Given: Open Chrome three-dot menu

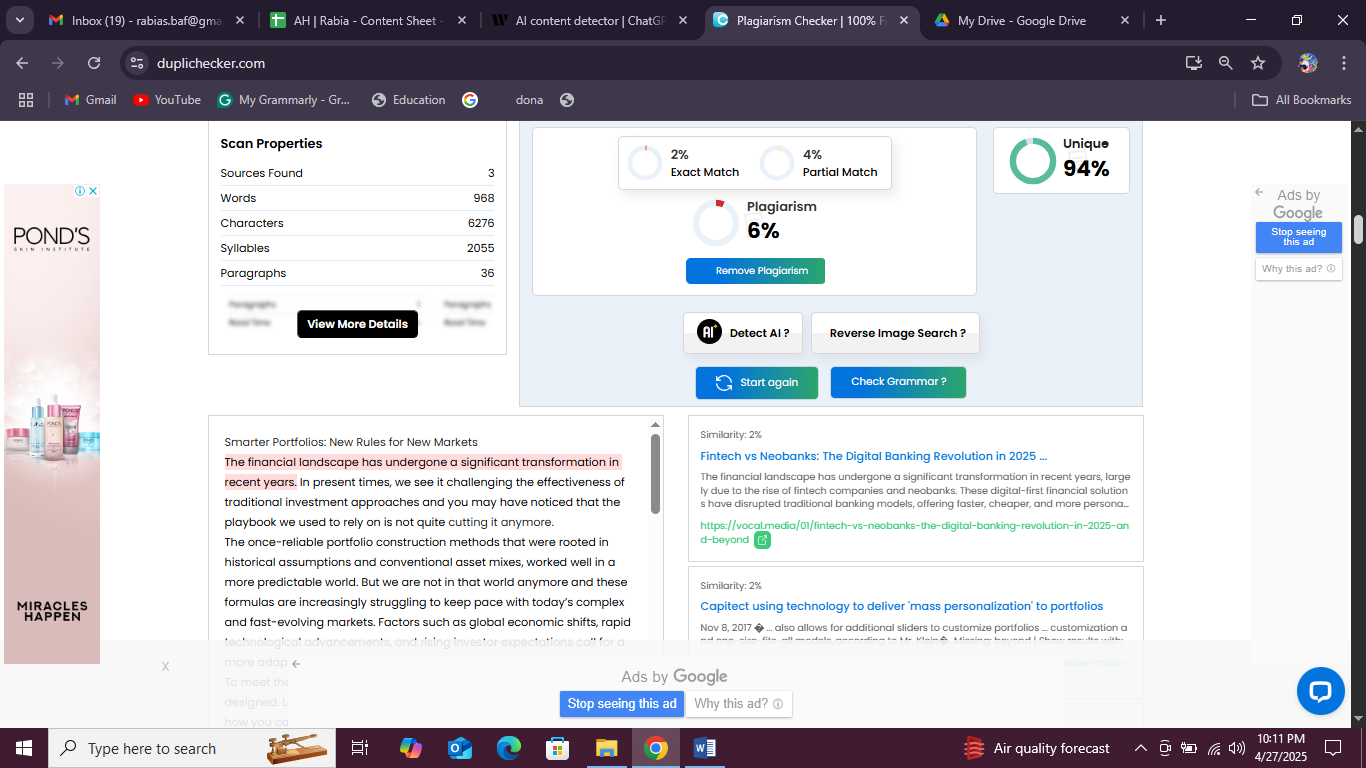Looking at the screenshot, I should pos(1343,63).
